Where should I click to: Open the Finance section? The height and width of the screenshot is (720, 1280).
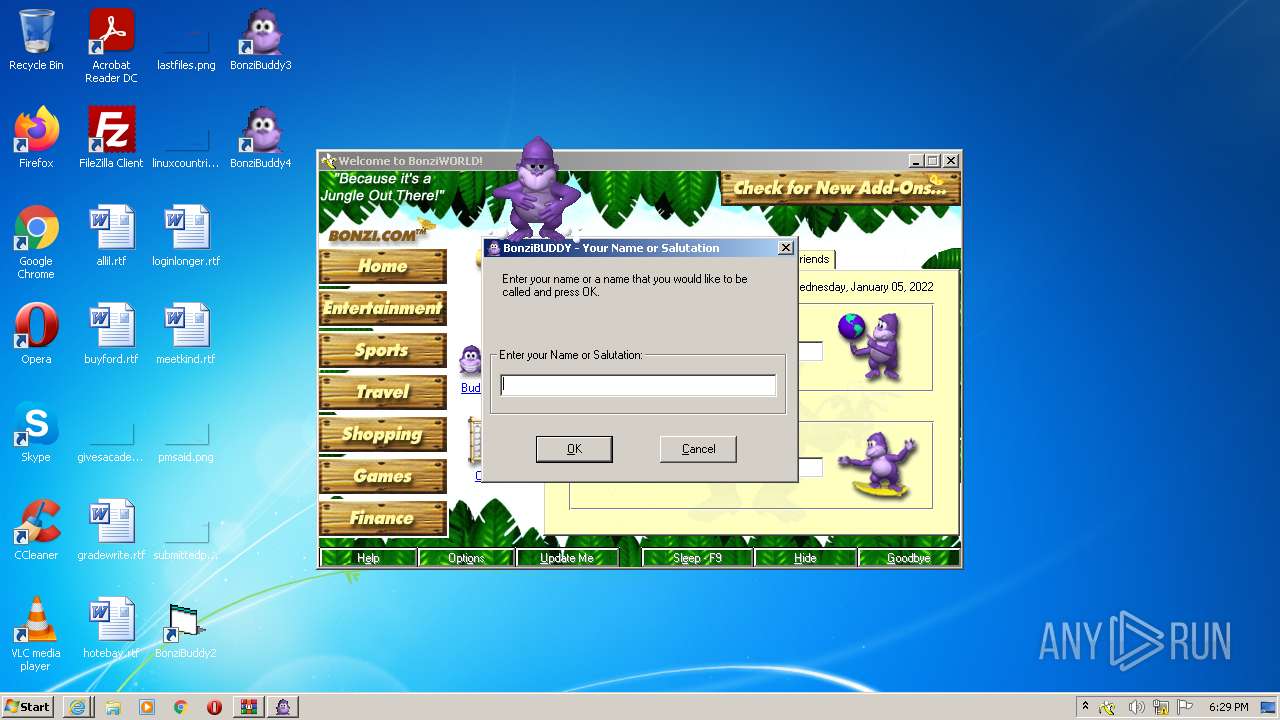382,518
